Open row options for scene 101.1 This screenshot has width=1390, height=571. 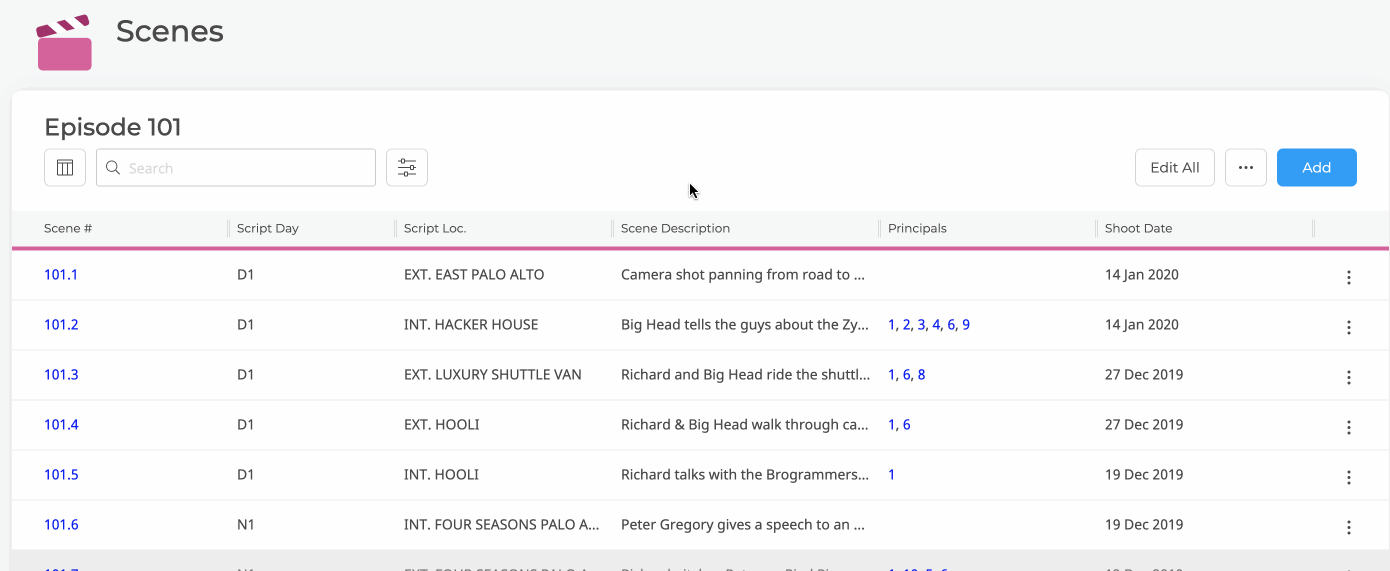click(1349, 277)
